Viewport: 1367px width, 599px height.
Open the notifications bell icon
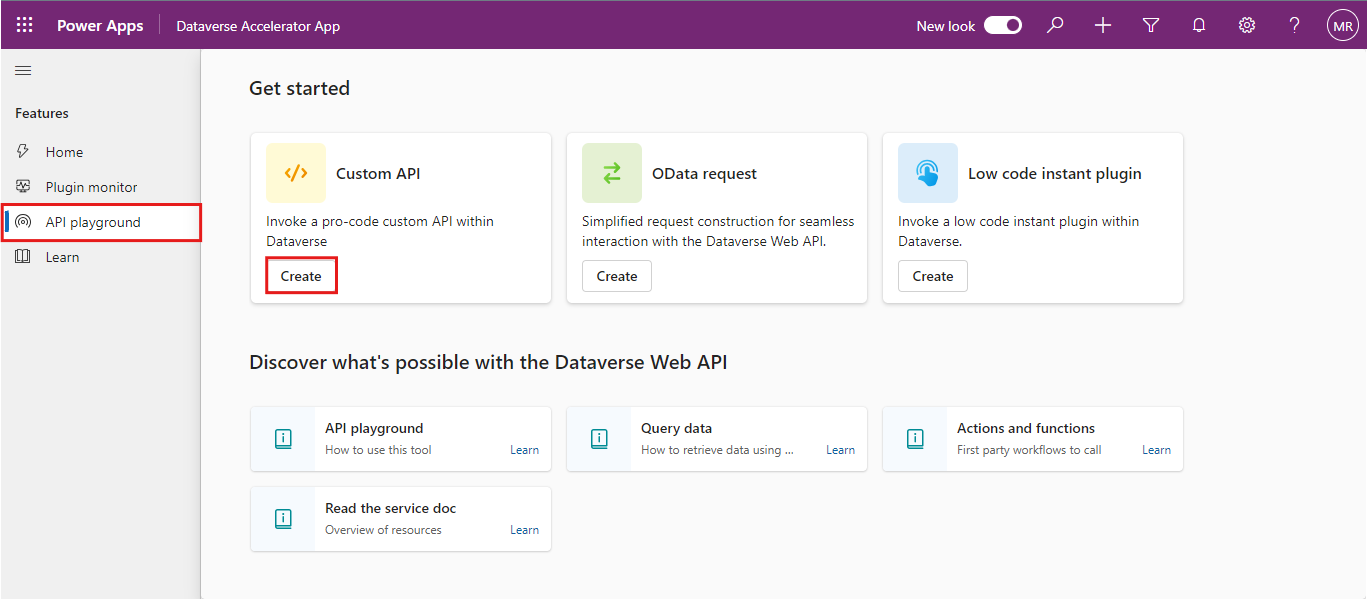(1199, 26)
